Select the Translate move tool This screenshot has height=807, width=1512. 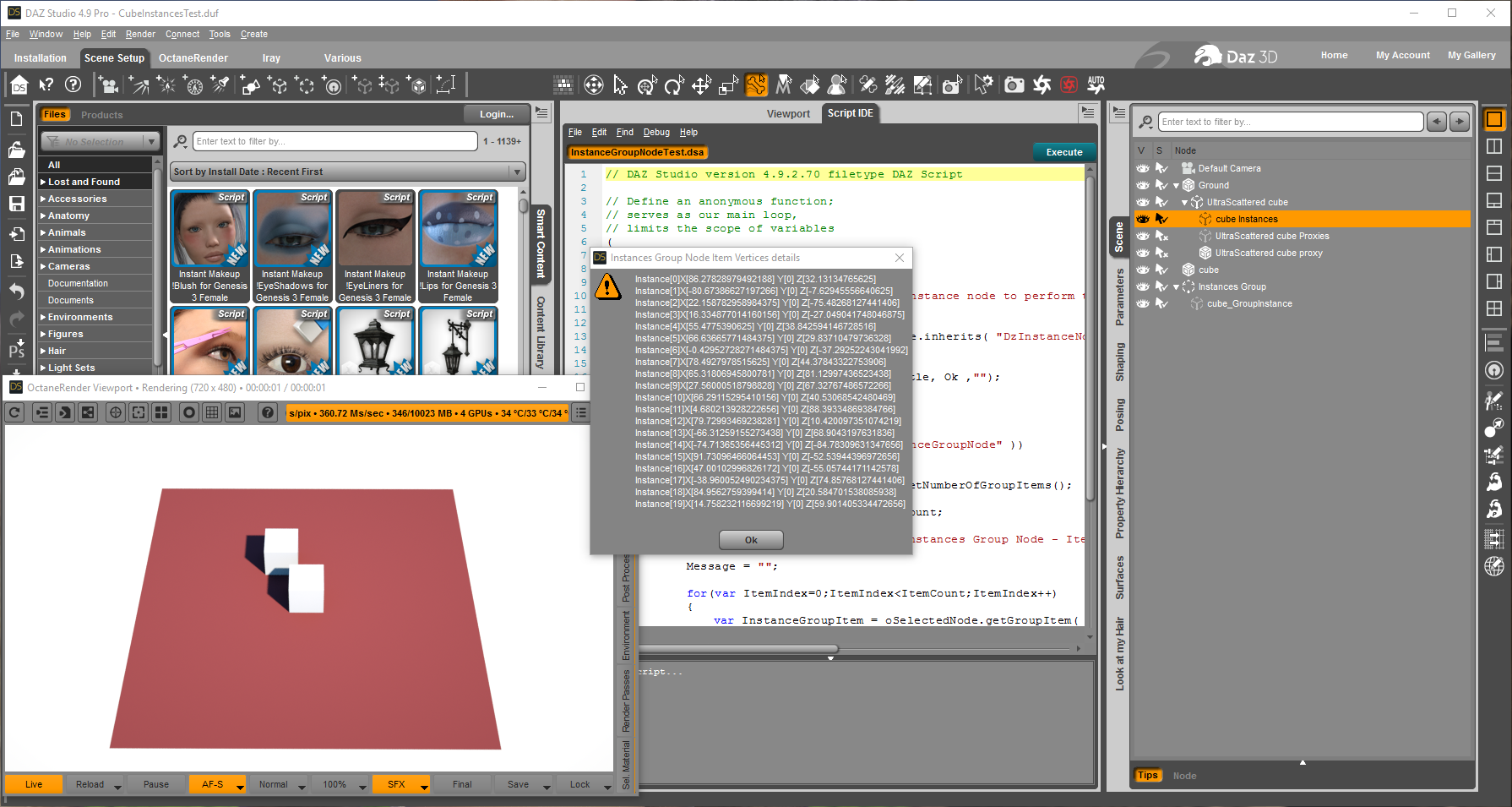pos(701,85)
